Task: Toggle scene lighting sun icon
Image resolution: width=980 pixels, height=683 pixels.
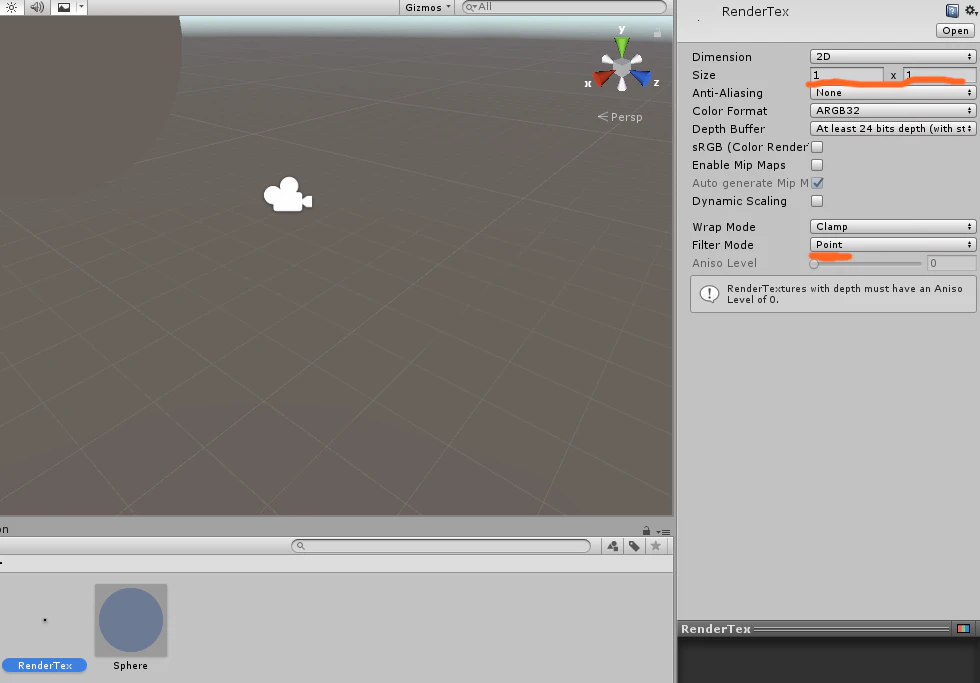Action: 11,7
